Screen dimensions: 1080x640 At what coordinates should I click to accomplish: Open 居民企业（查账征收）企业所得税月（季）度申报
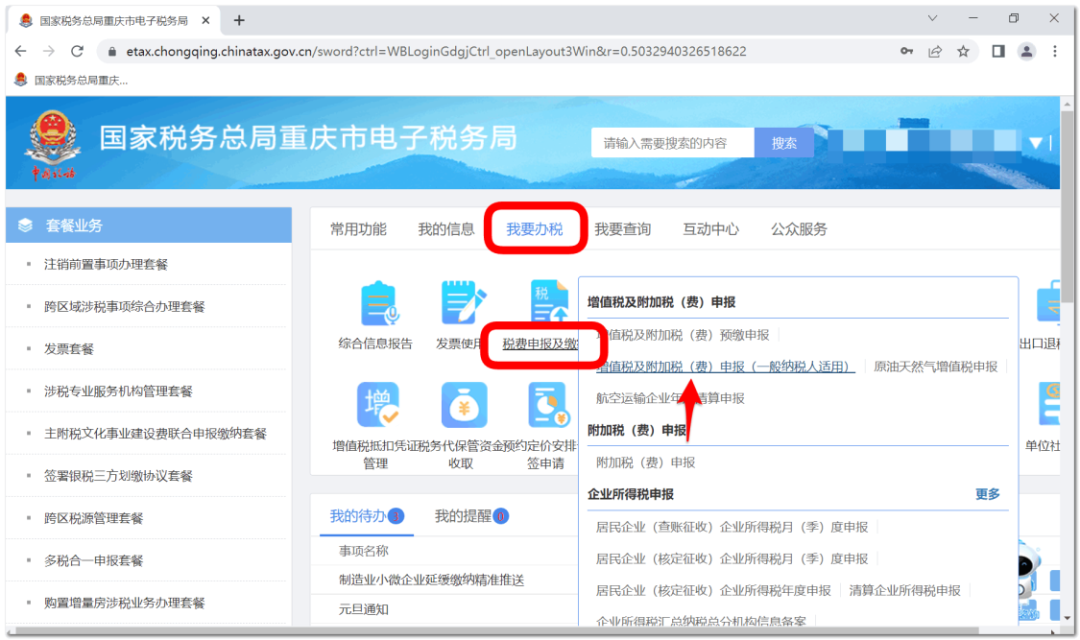tap(731, 527)
